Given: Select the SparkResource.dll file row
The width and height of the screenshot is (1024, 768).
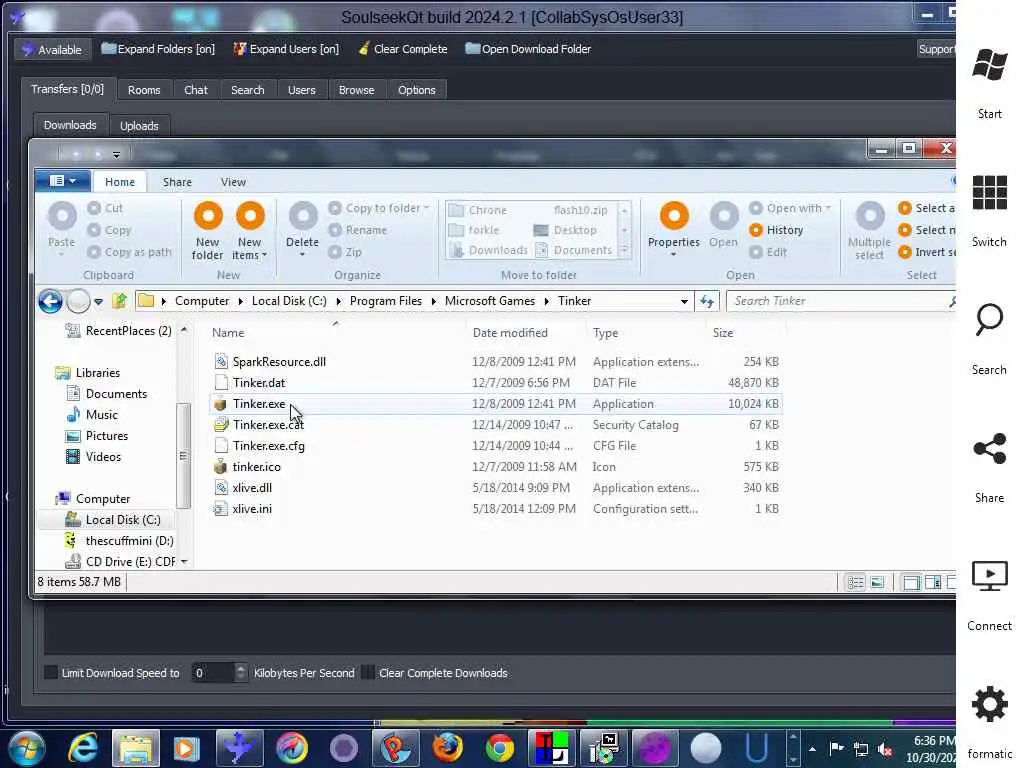Looking at the screenshot, I should point(496,362).
